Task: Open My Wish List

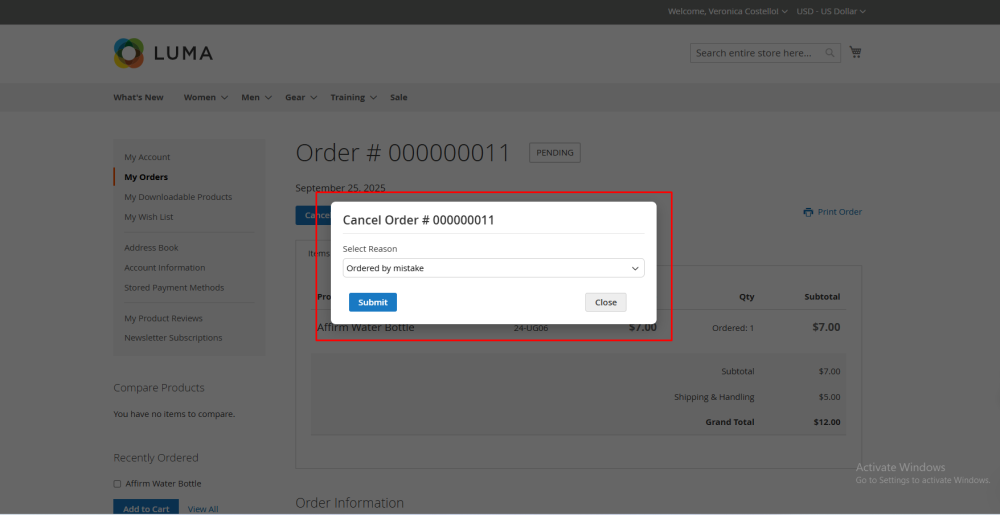Action: point(149,217)
